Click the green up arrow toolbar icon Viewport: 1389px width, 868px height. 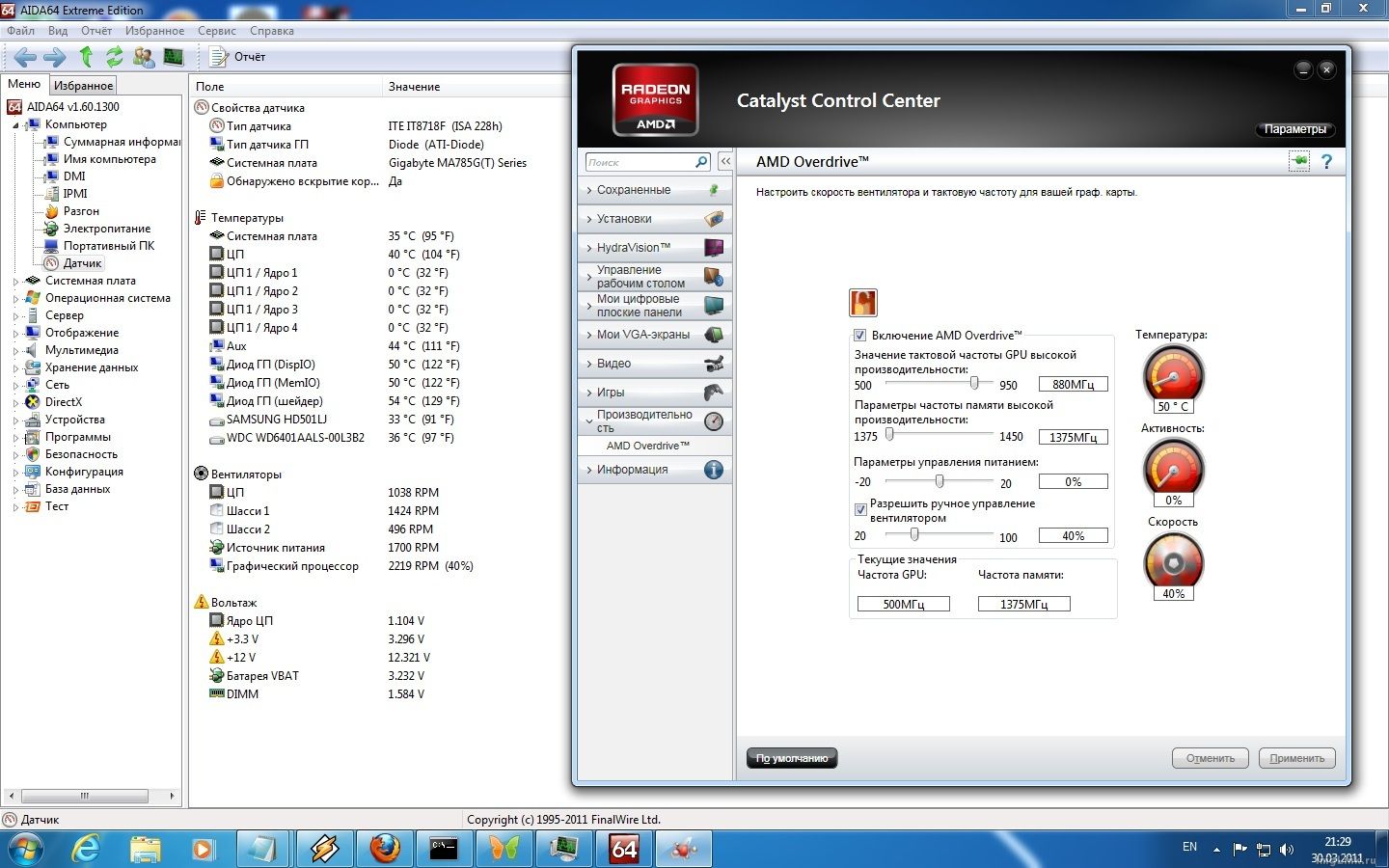coord(86,57)
